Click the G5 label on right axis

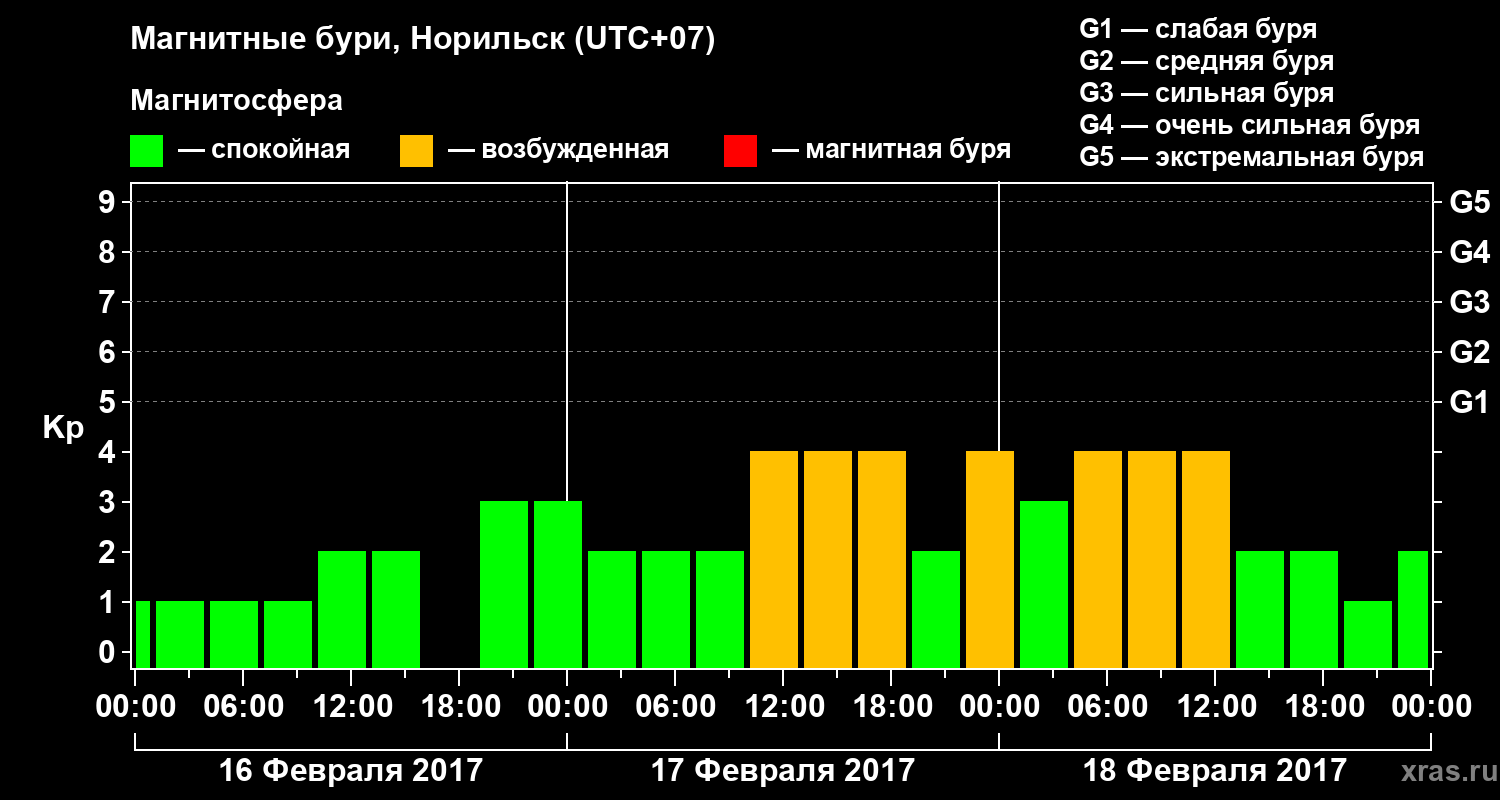tap(1469, 202)
